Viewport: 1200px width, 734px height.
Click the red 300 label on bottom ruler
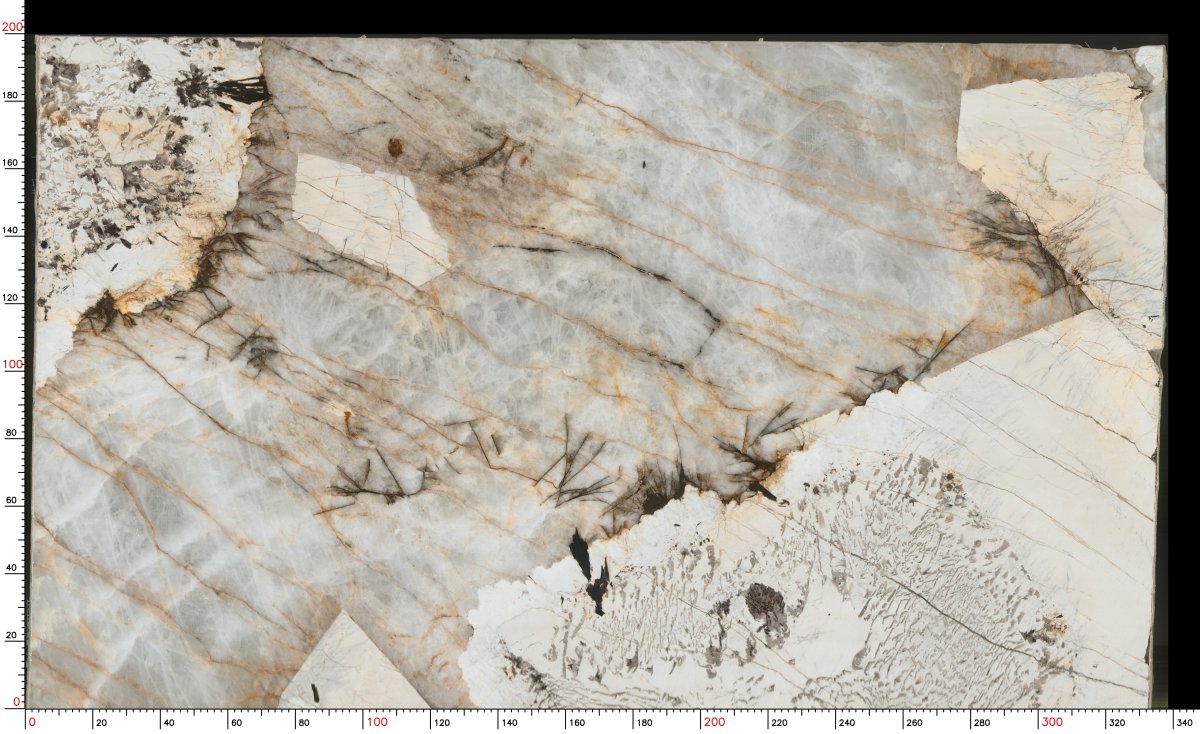tap(1052, 722)
